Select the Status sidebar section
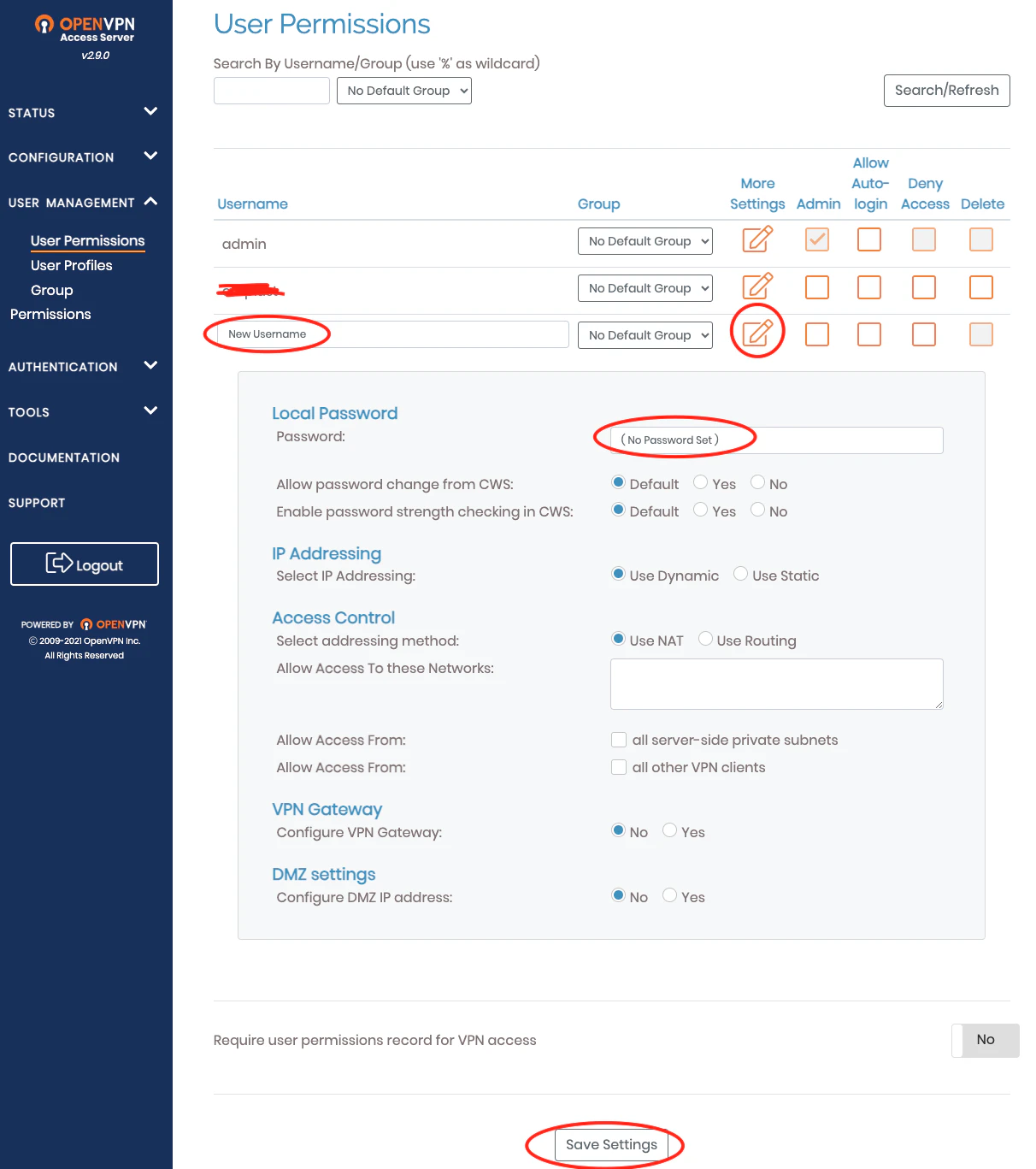Image resolution: width=1036 pixels, height=1169 pixels. point(32,113)
